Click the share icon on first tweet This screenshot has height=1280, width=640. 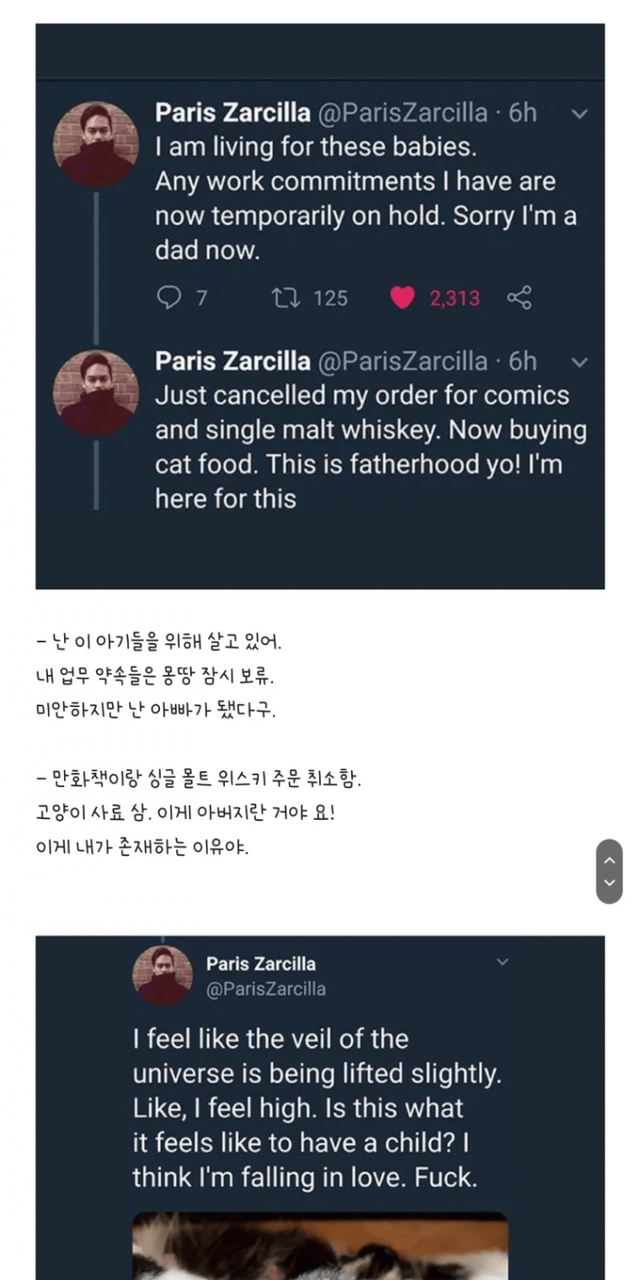click(519, 298)
